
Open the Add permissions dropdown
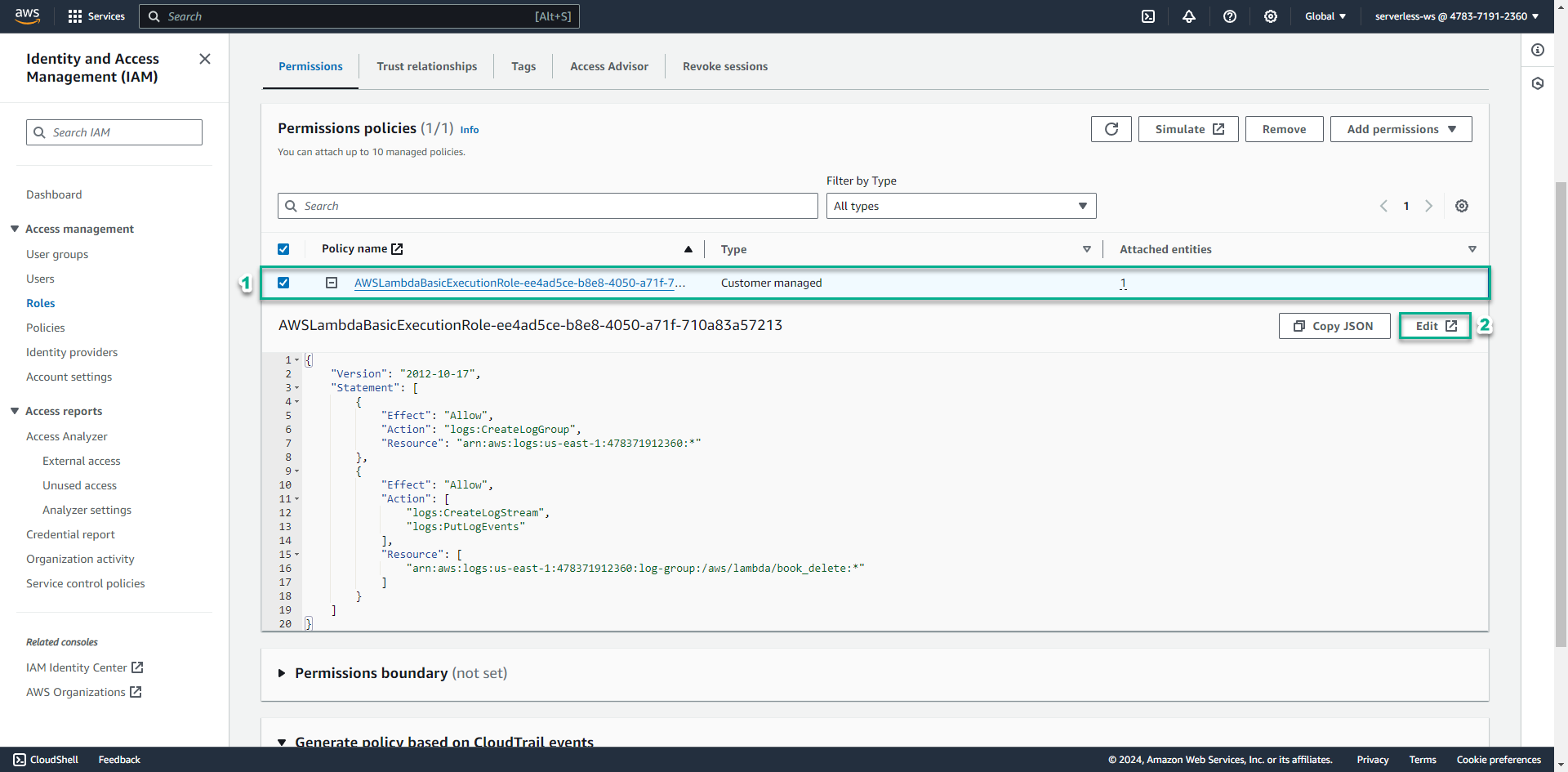[1401, 129]
